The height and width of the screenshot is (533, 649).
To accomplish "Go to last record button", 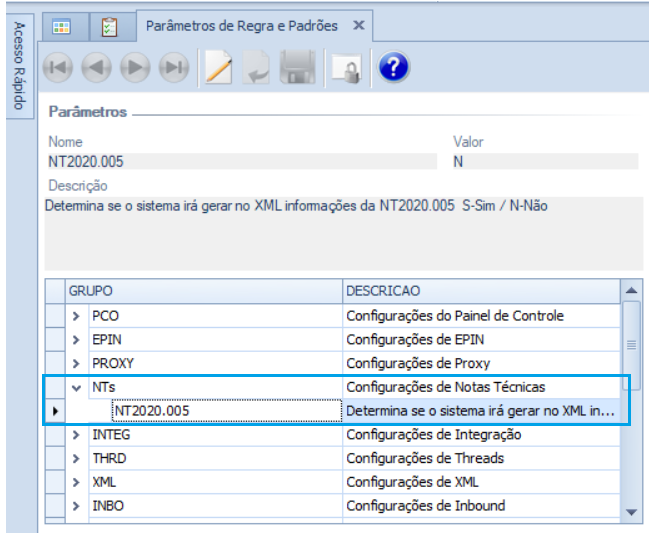I will pos(174,67).
